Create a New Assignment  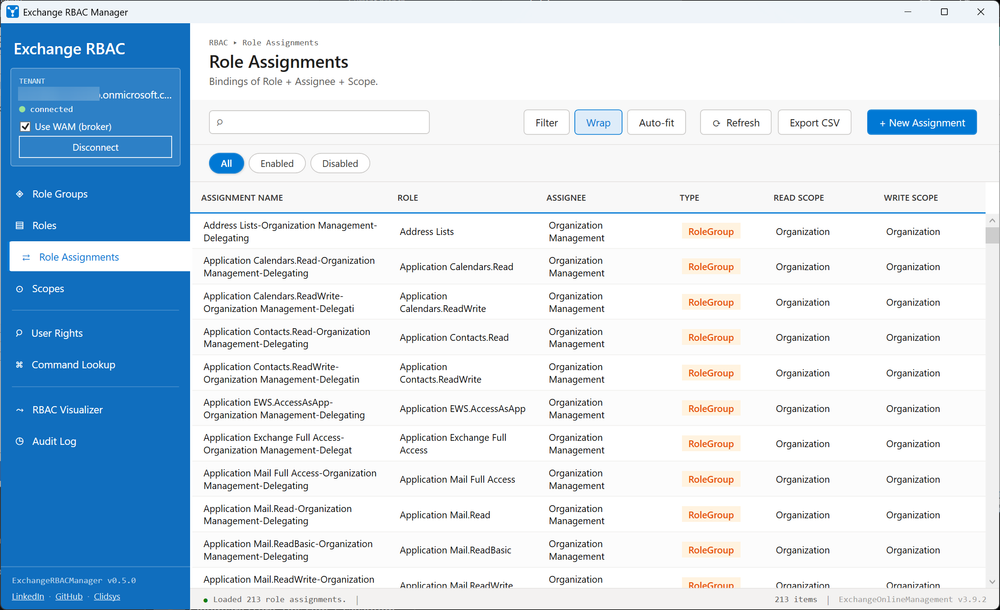tap(922, 123)
